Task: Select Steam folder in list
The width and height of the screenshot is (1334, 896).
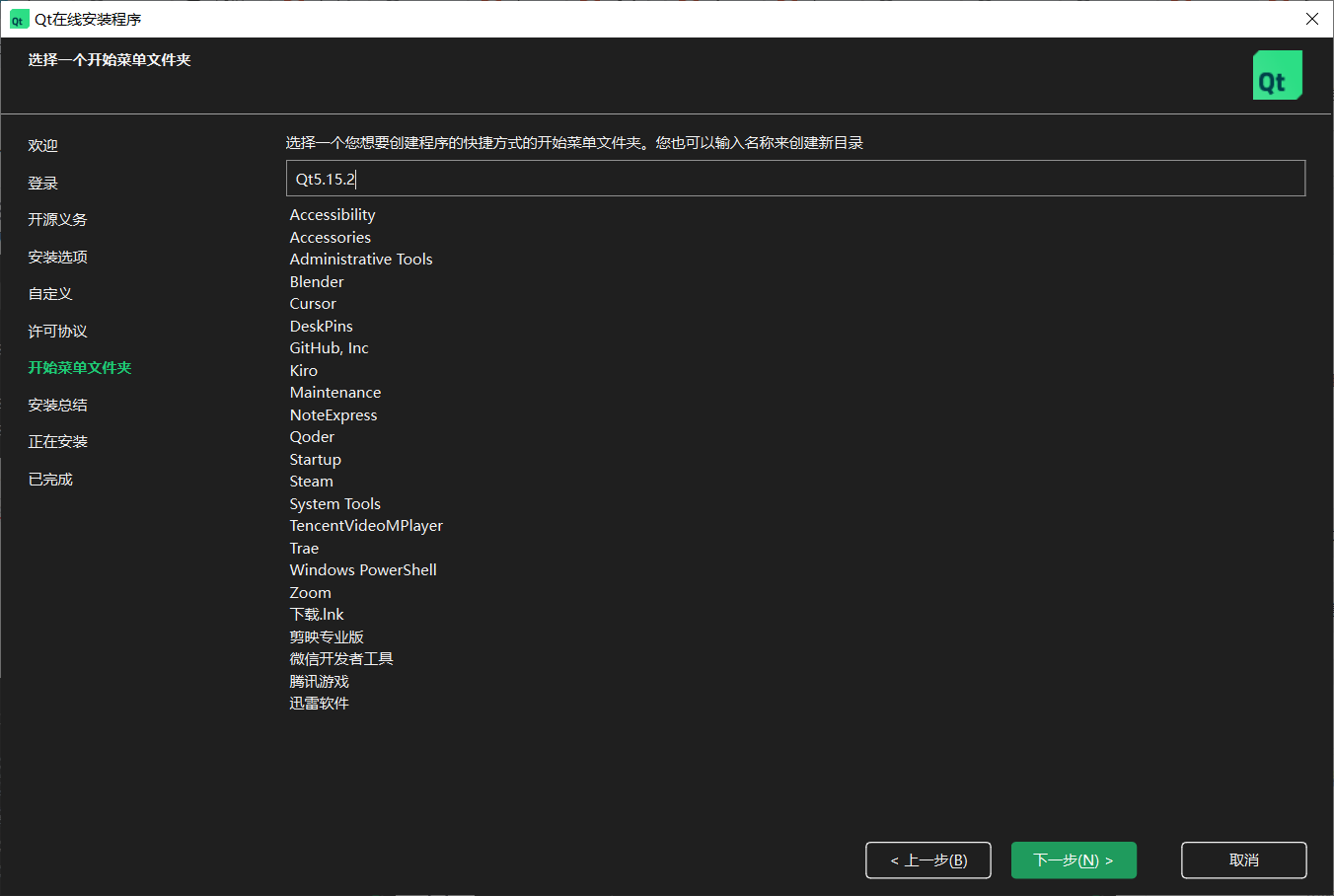Action: (312, 482)
